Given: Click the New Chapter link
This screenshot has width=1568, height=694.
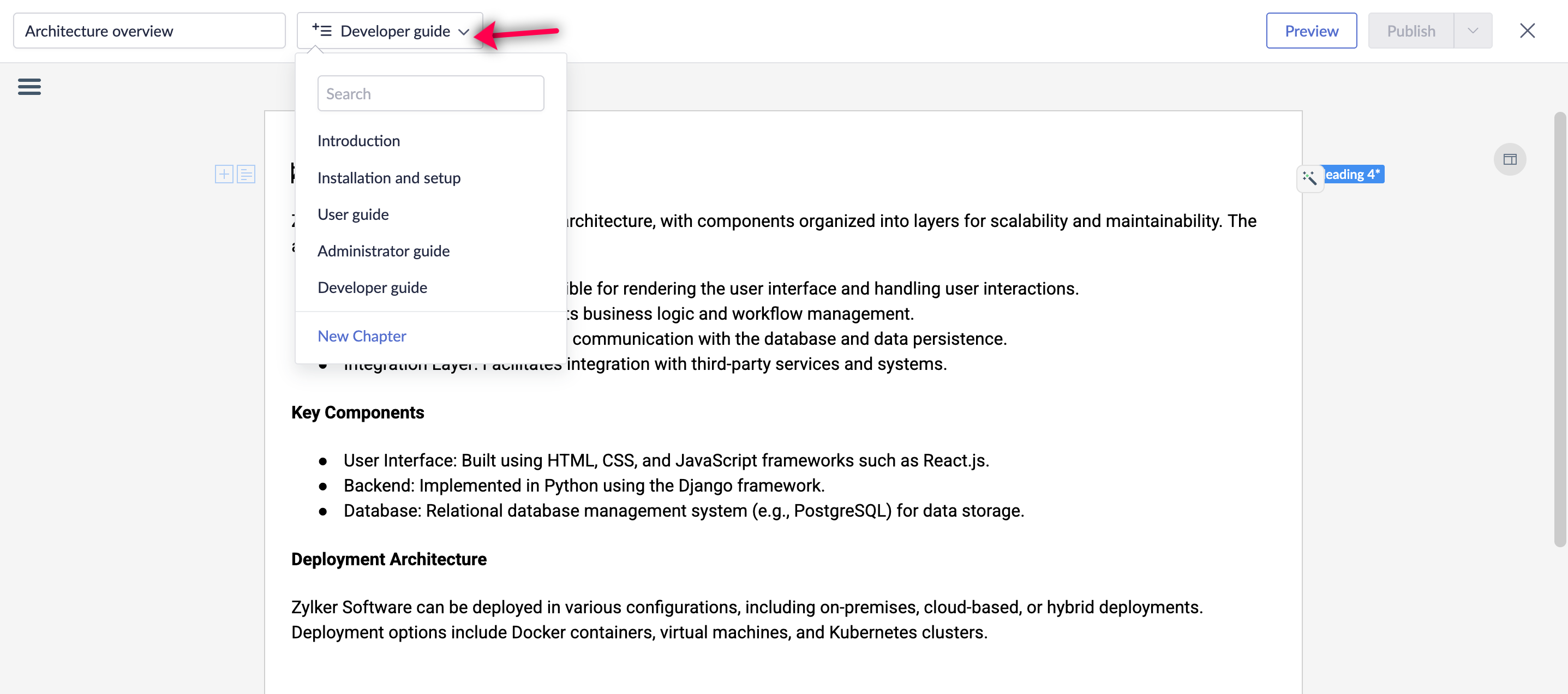Looking at the screenshot, I should pos(362,336).
